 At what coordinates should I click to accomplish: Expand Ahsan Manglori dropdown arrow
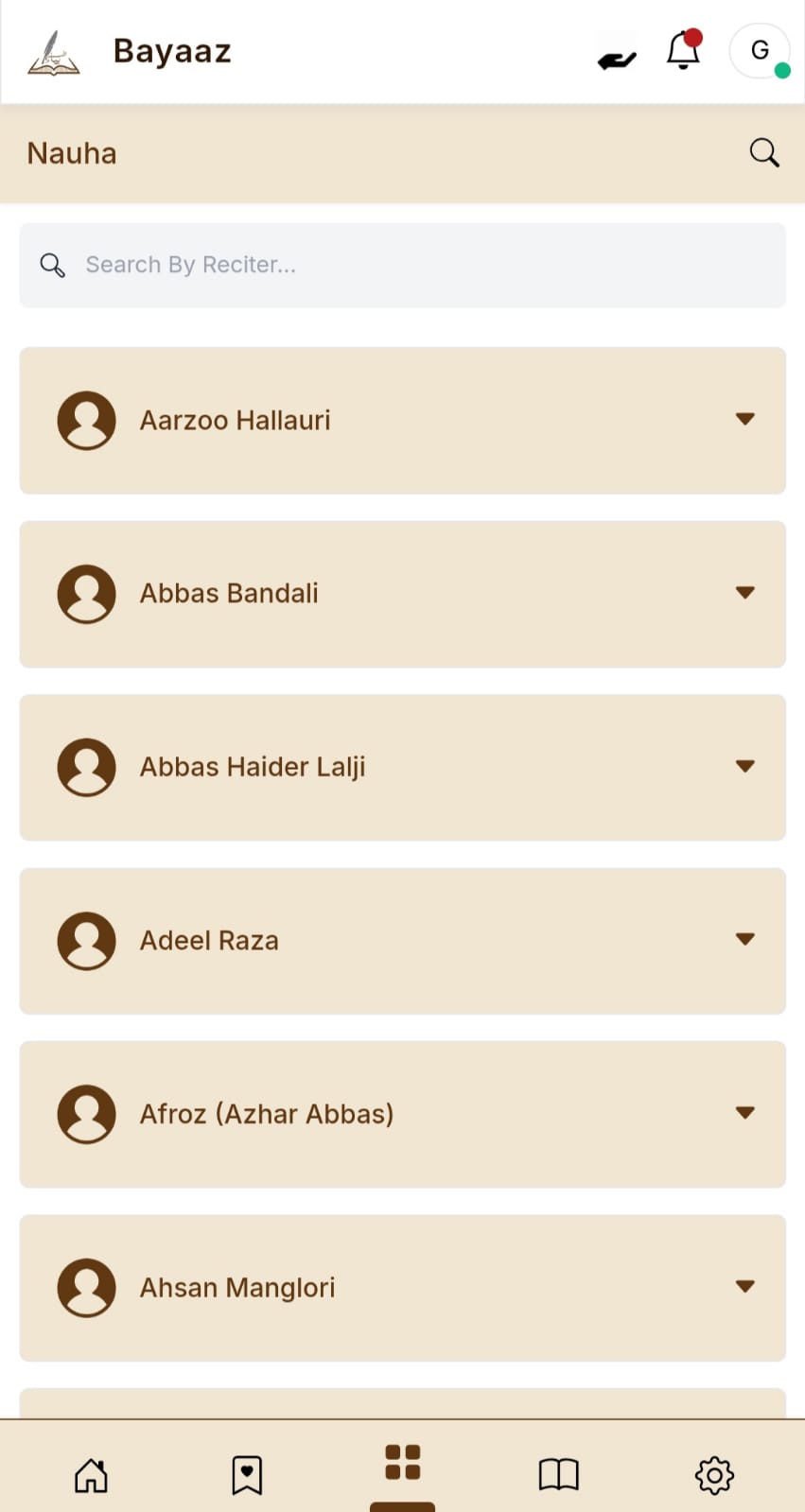(x=745, y=1286)
